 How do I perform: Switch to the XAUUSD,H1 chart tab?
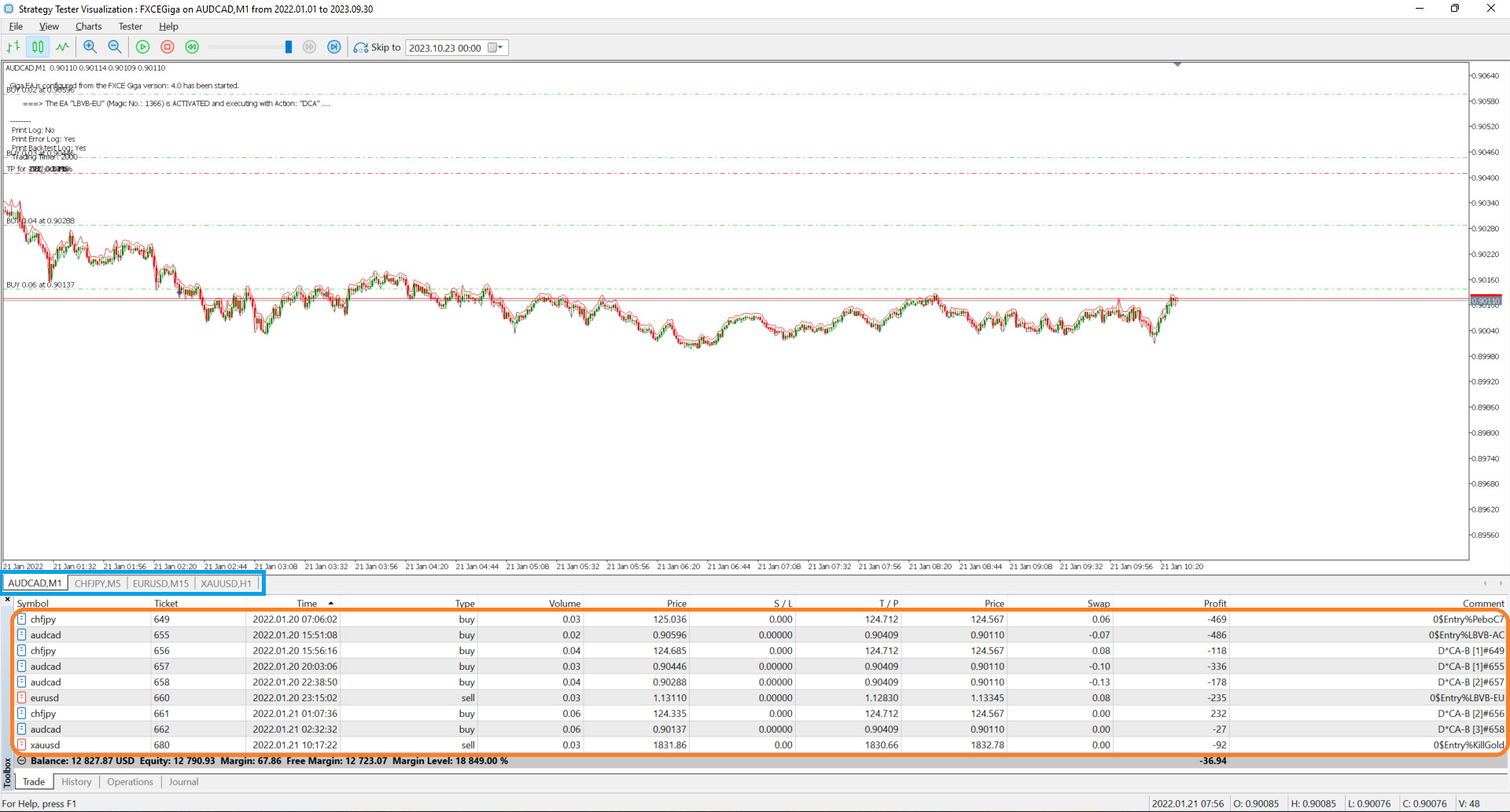pos(226,583)
